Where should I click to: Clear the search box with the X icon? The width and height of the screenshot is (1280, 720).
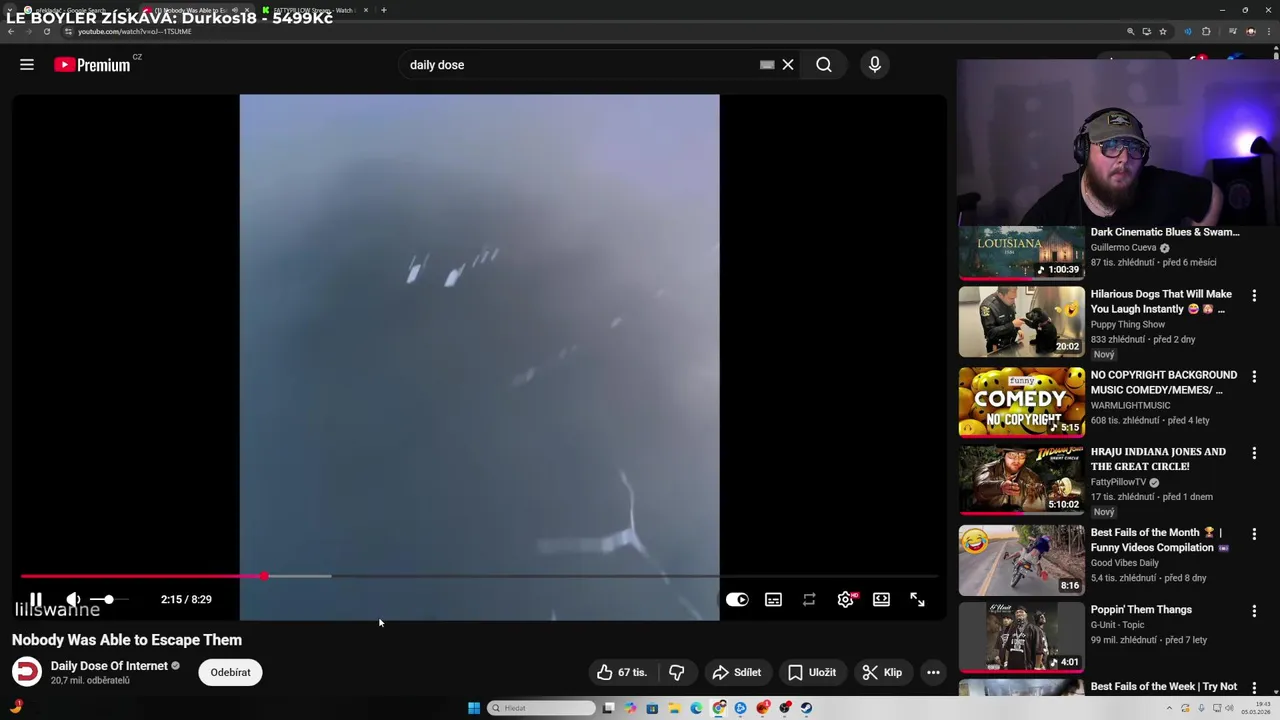coord(788,65)
